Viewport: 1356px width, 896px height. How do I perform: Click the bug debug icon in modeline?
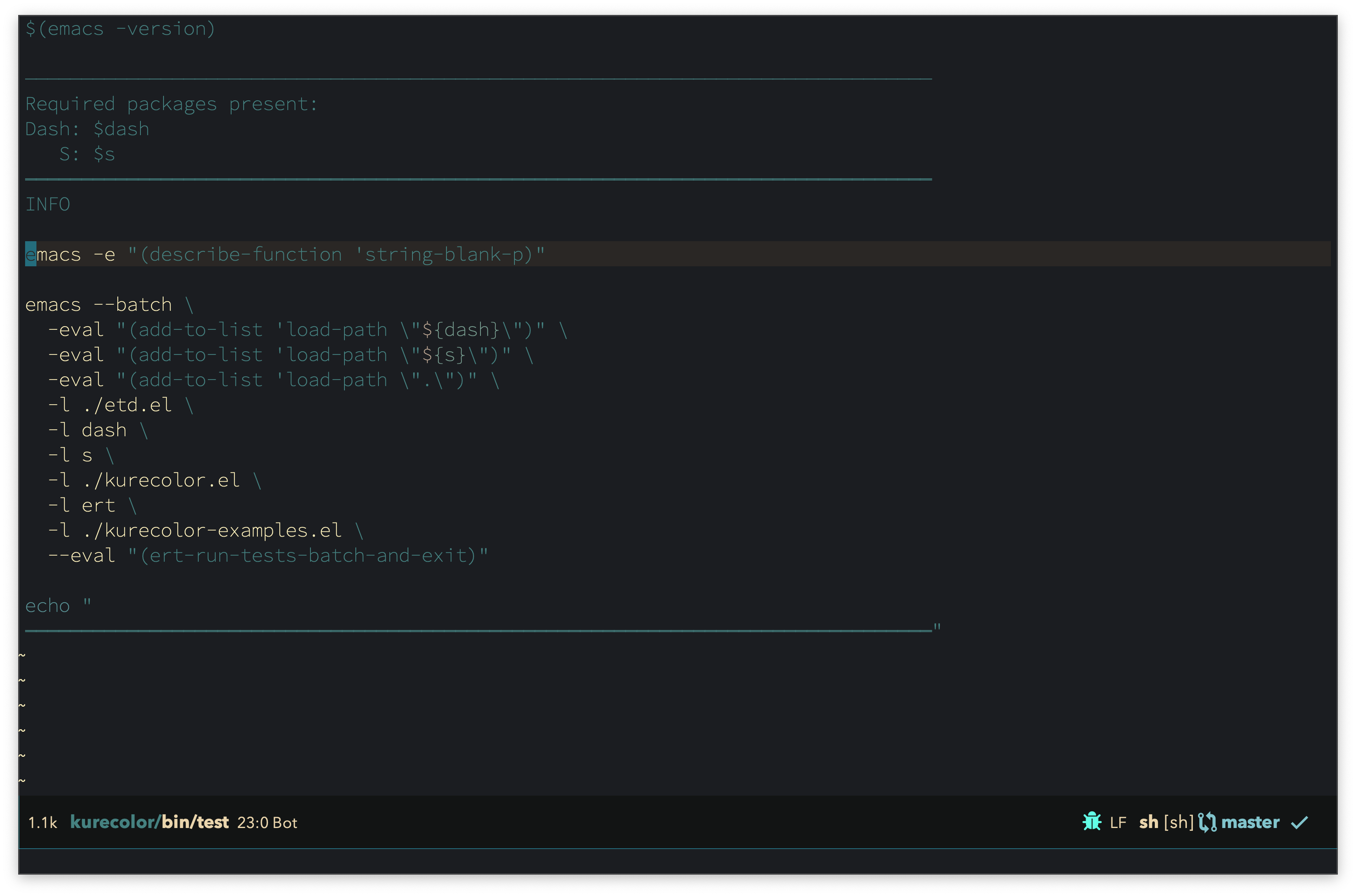click(1091, 822)
